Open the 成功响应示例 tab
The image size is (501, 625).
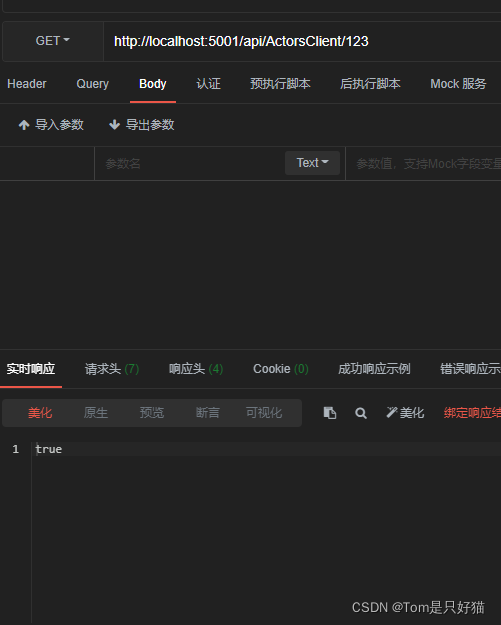coord(374,369)
